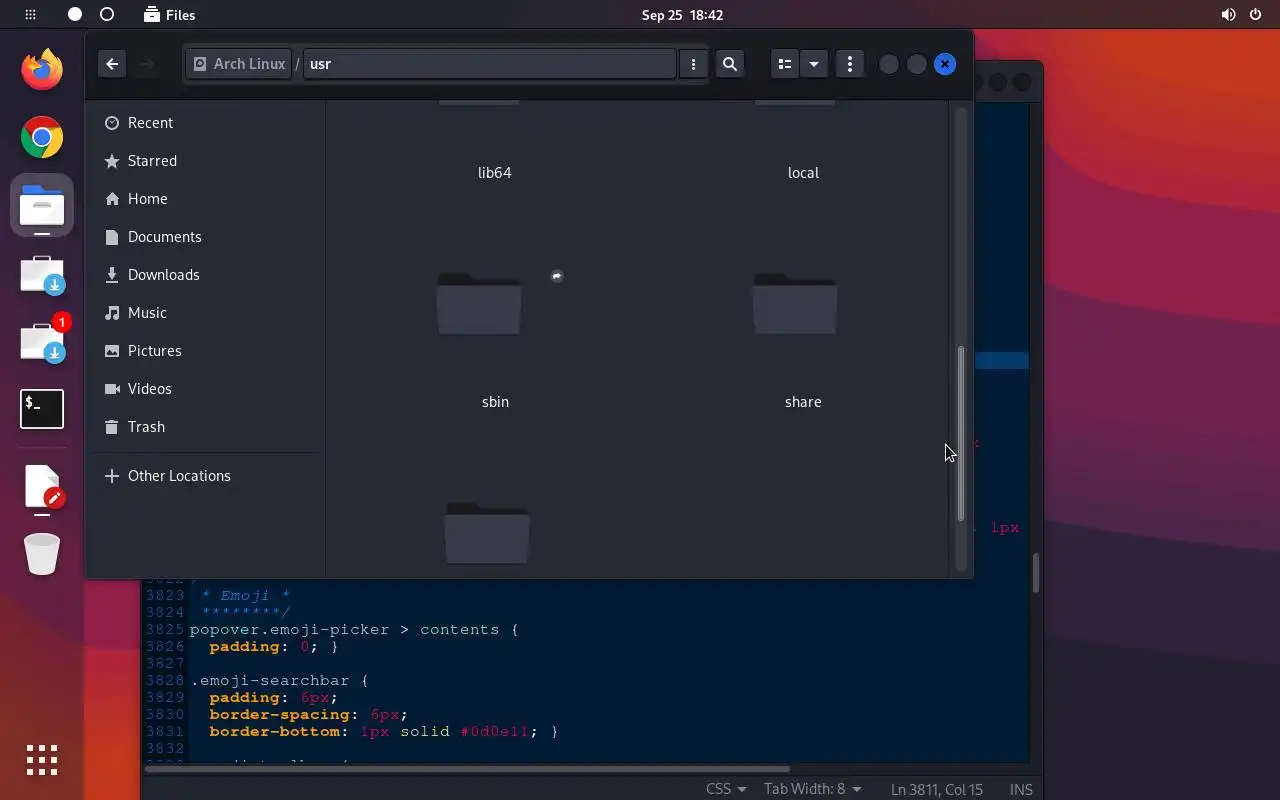Open Music in the sidebar
1280x800 pixels.
(208, 313)
